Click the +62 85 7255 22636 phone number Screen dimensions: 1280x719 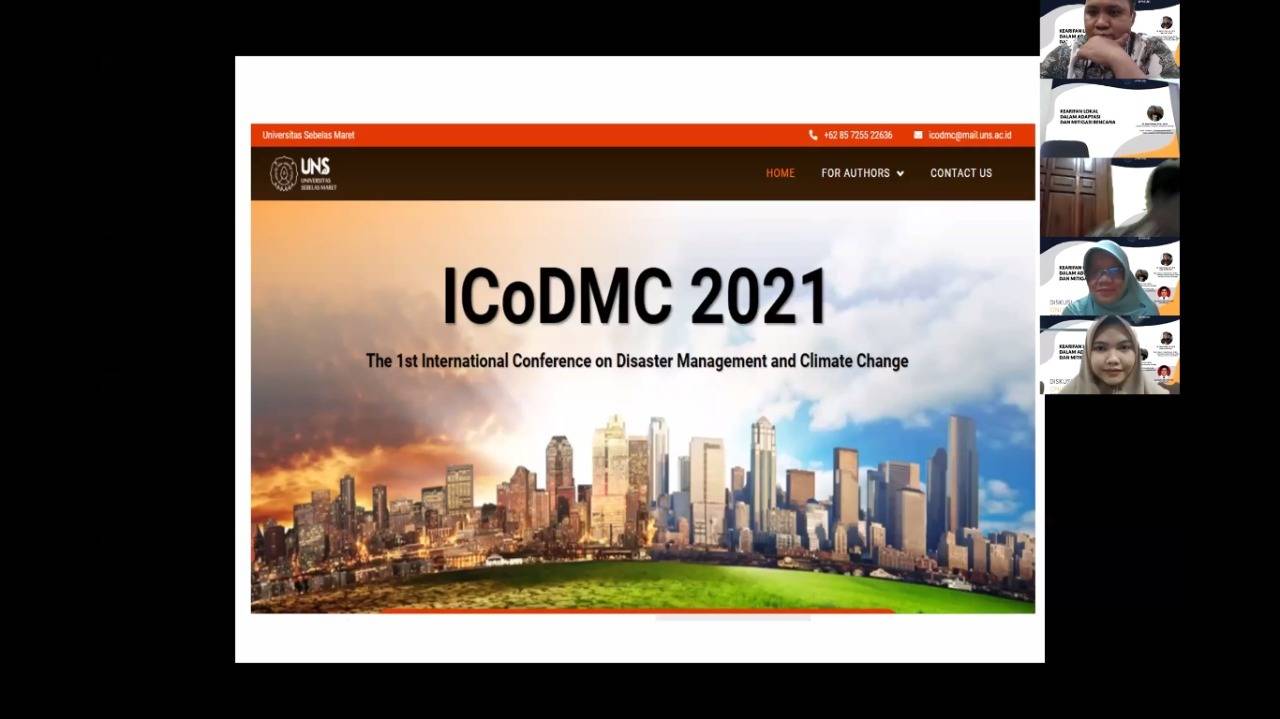point(858,135)
